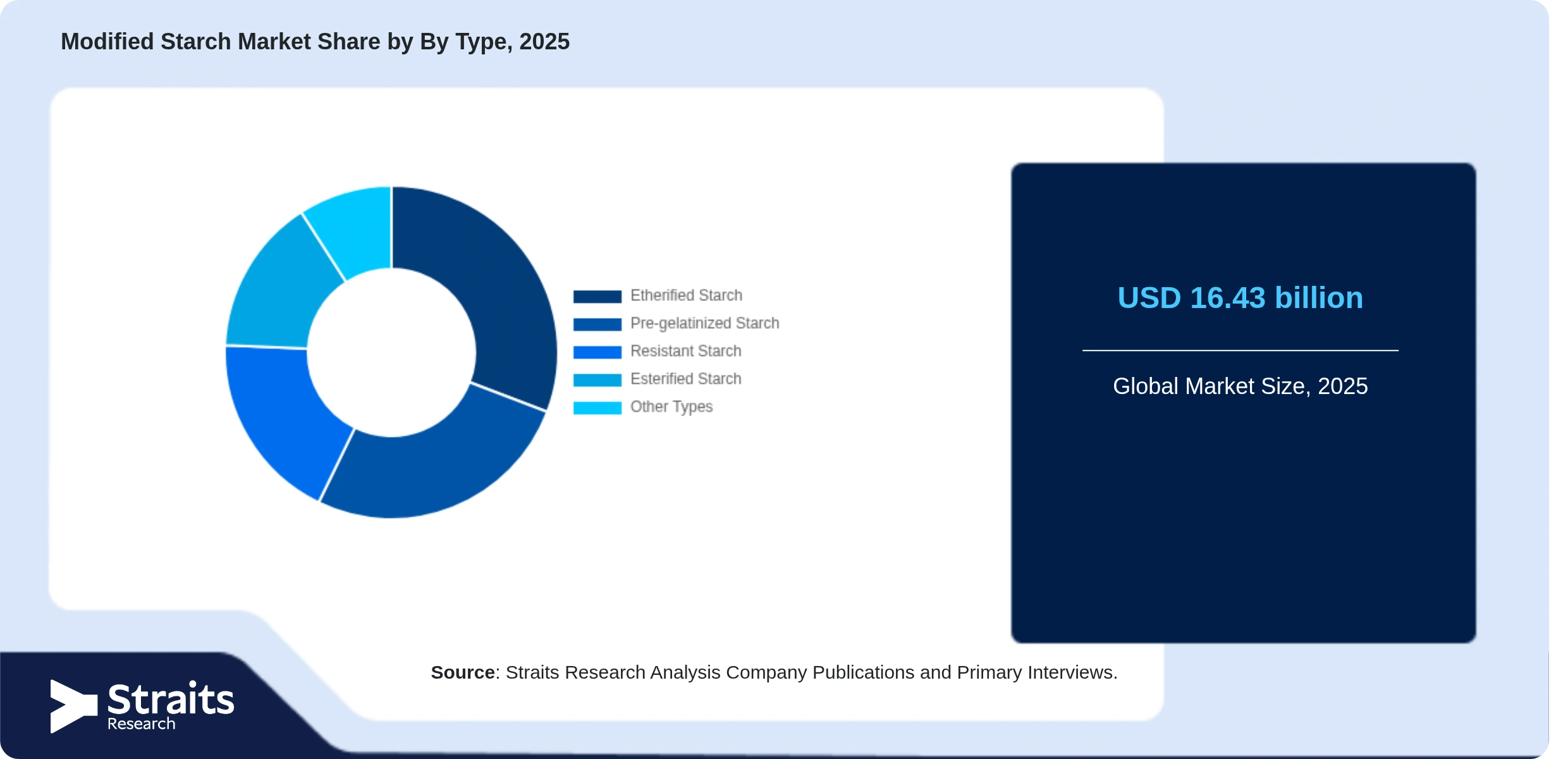
Task: Click the 'Straits' logo wordmark
Action: click(171, 700)
